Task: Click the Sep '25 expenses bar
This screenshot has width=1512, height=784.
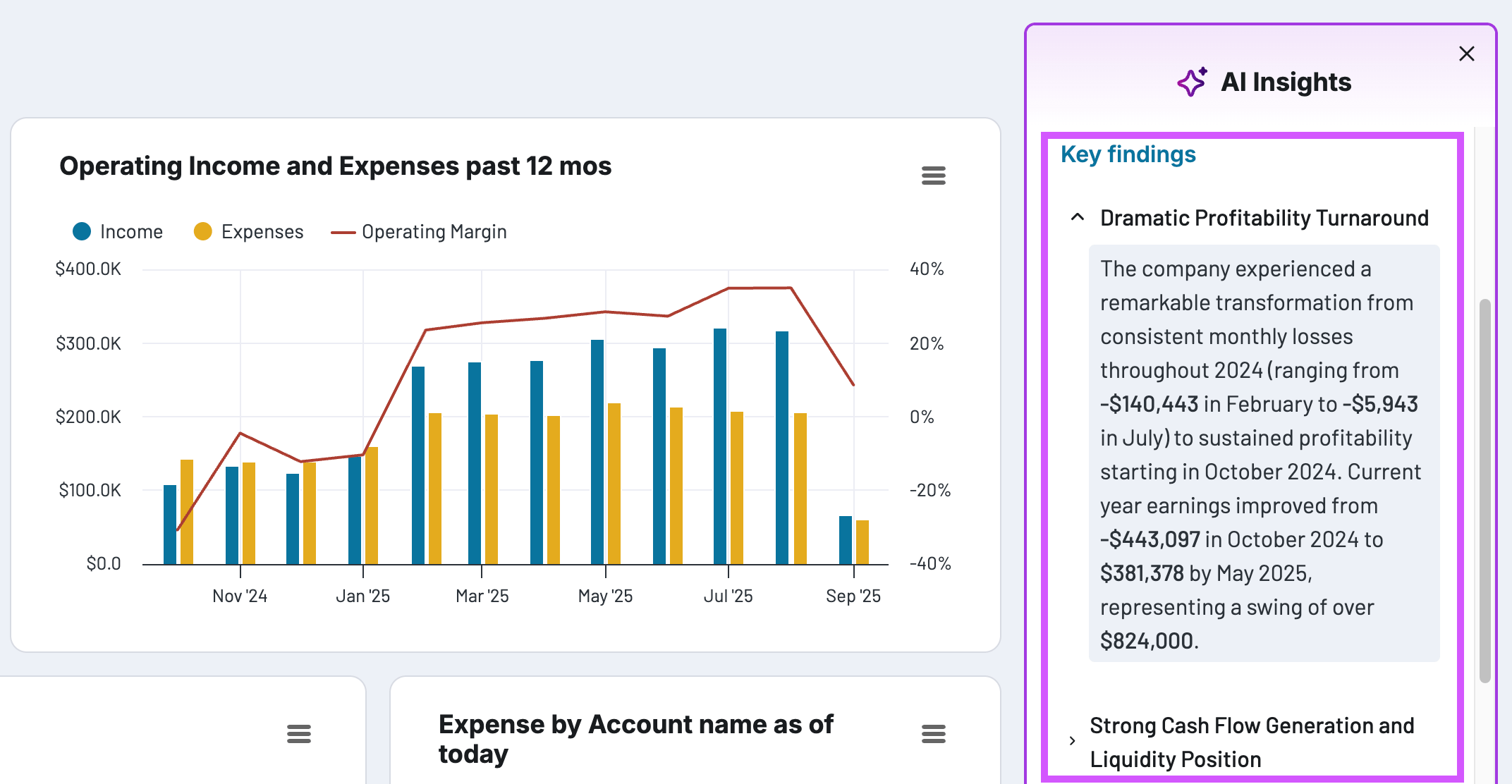Action: pos(862,541)
